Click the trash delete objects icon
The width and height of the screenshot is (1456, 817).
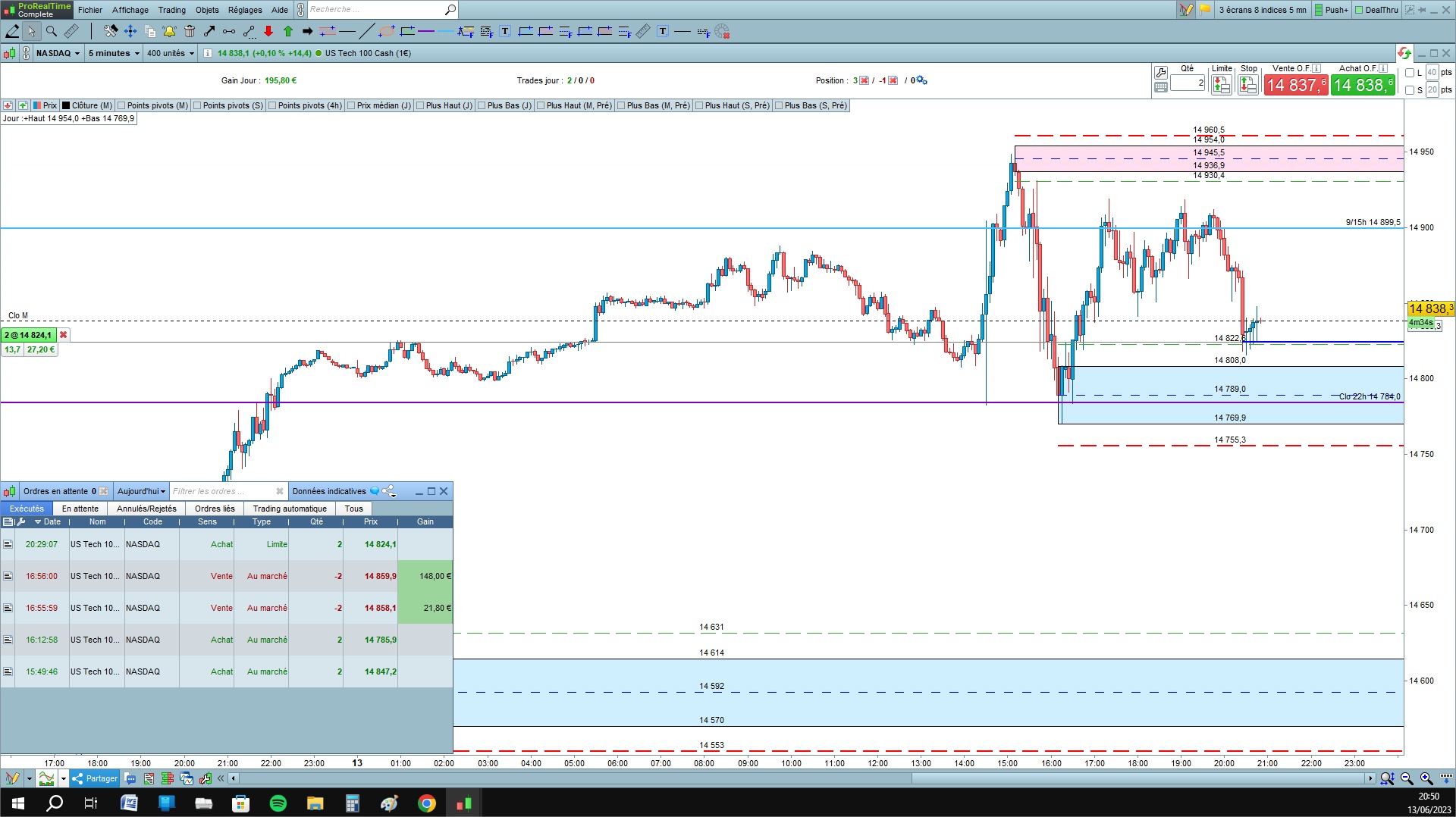pos(190,31)
